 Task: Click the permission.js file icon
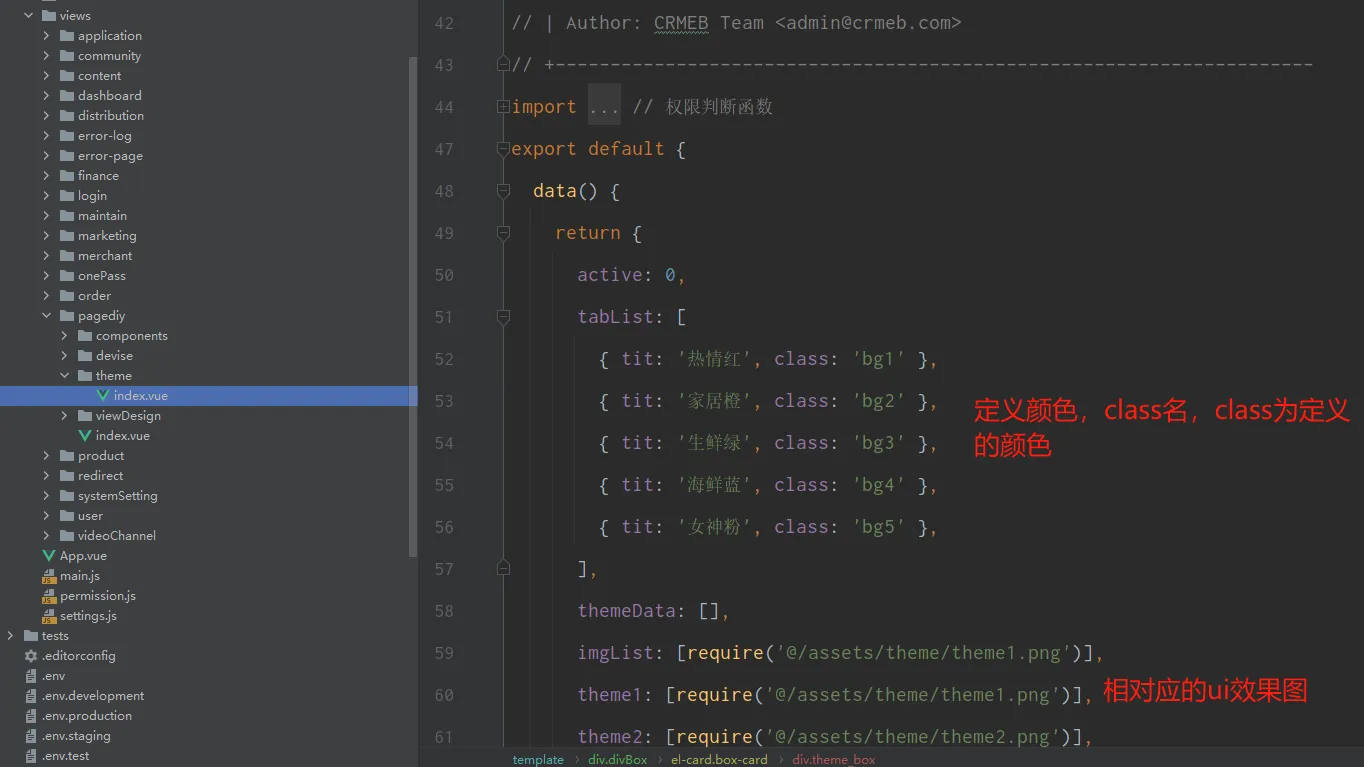coord(49,596)
